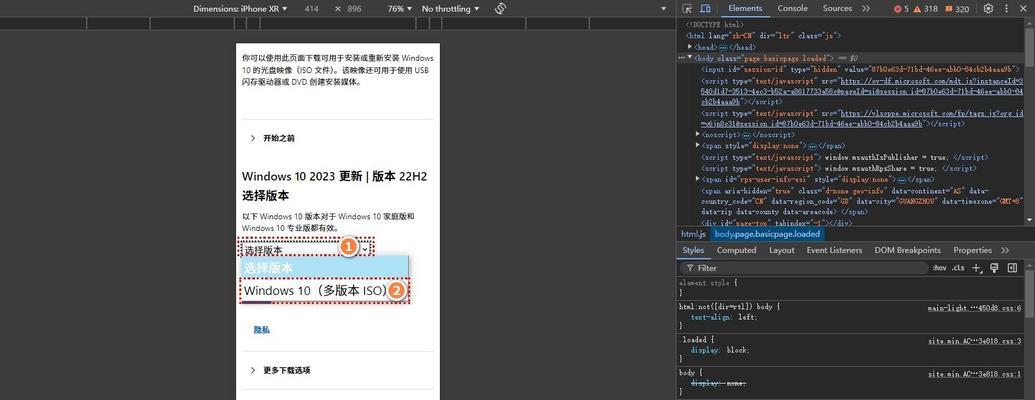Open the 76% zoom dropdown
This screenshot has height=400, width=1035.
tap(400, 9)
